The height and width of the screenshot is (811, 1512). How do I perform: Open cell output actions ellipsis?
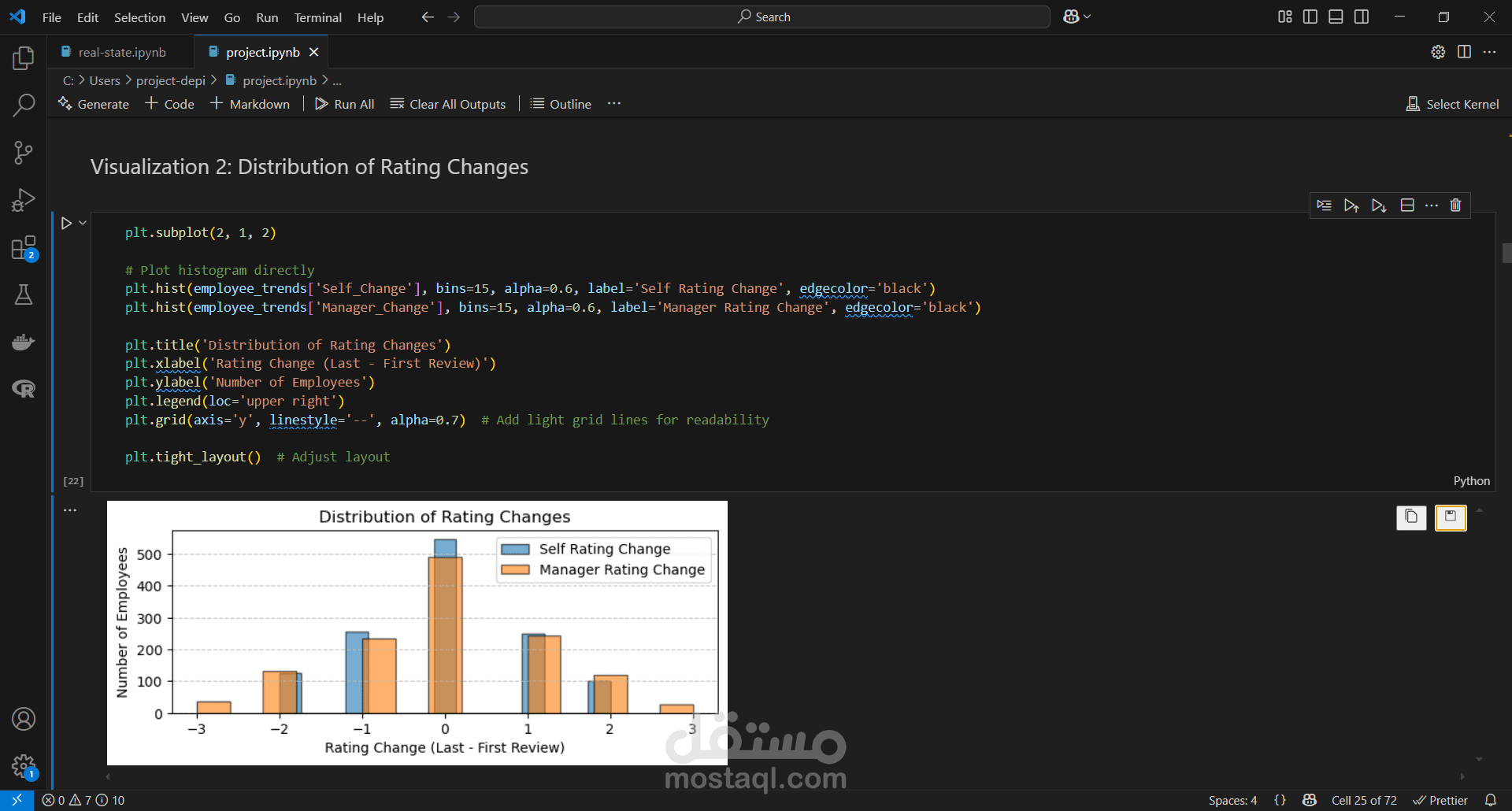pos(70,510)
